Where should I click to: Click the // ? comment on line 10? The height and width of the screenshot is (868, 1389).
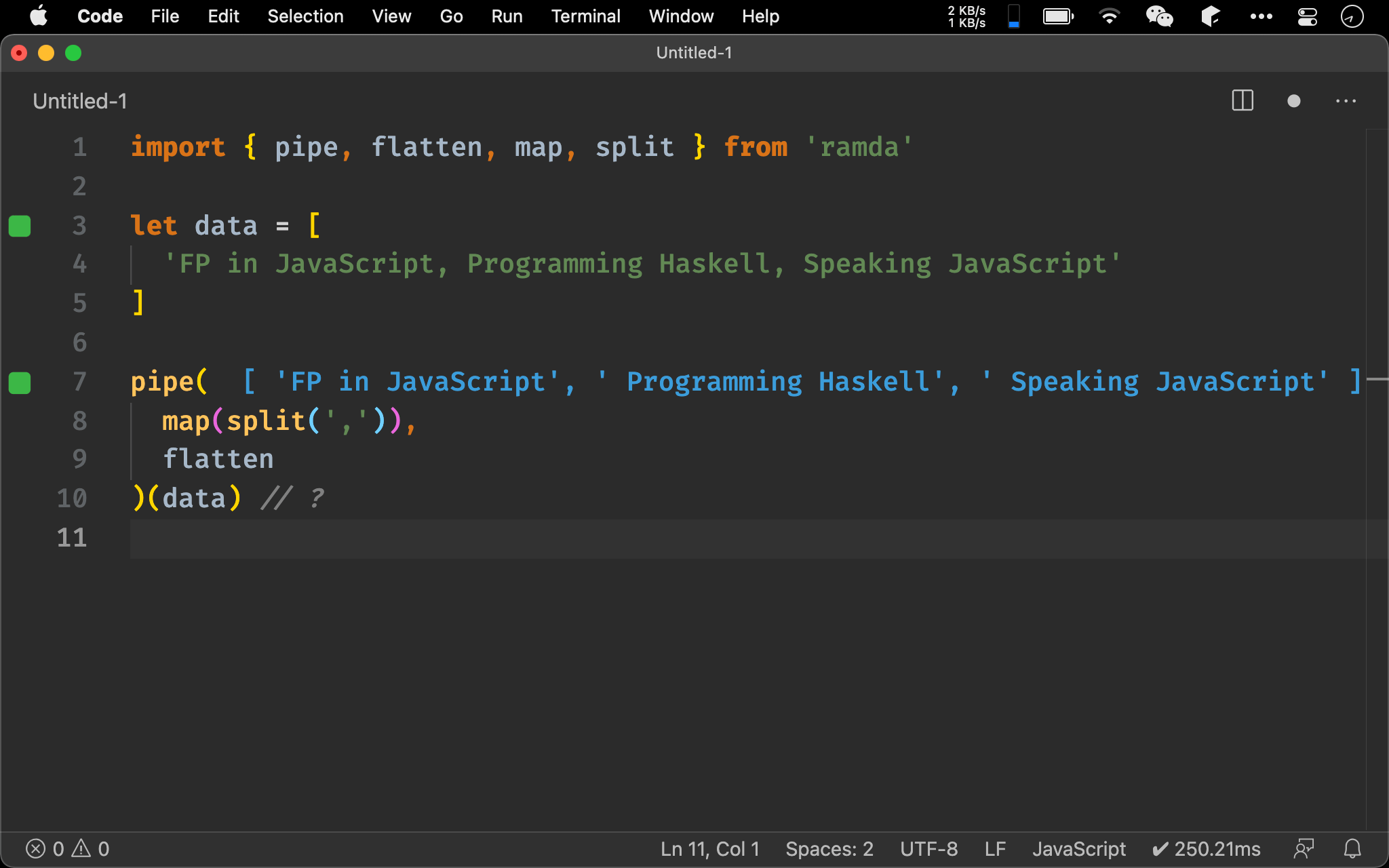pos(293,498)
